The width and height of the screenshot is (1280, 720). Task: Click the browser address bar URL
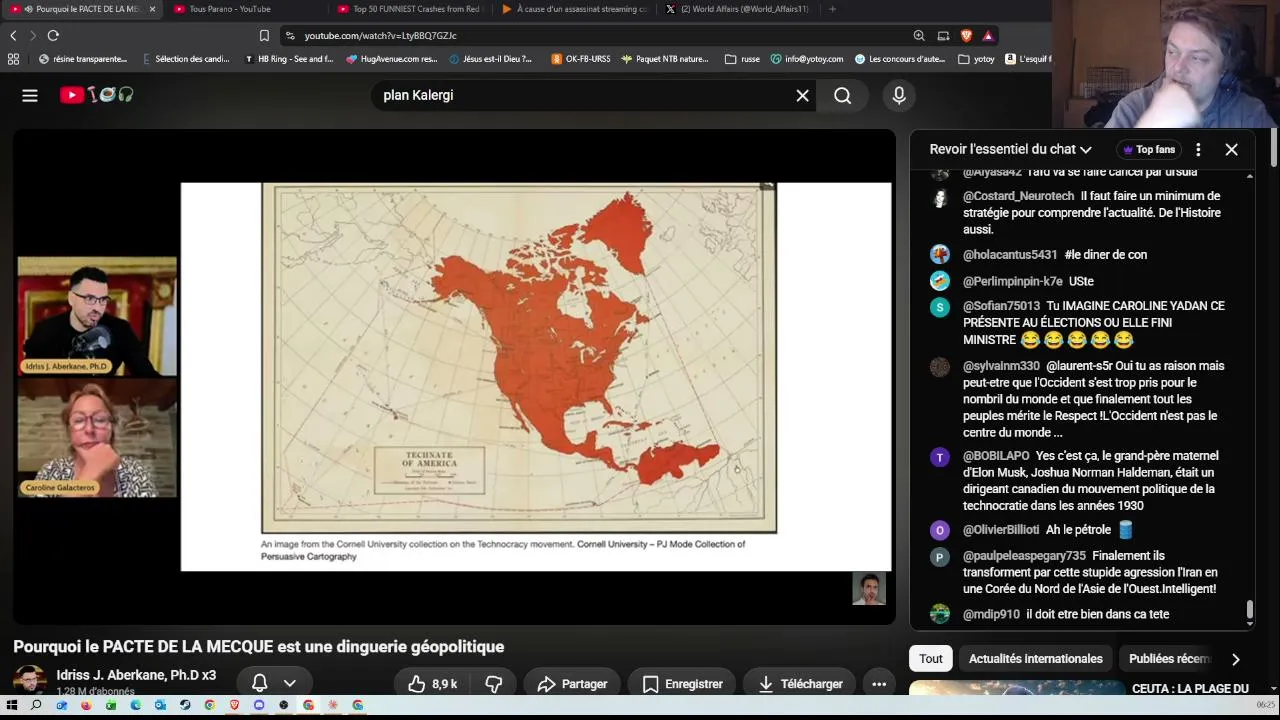tap(380, 35)
